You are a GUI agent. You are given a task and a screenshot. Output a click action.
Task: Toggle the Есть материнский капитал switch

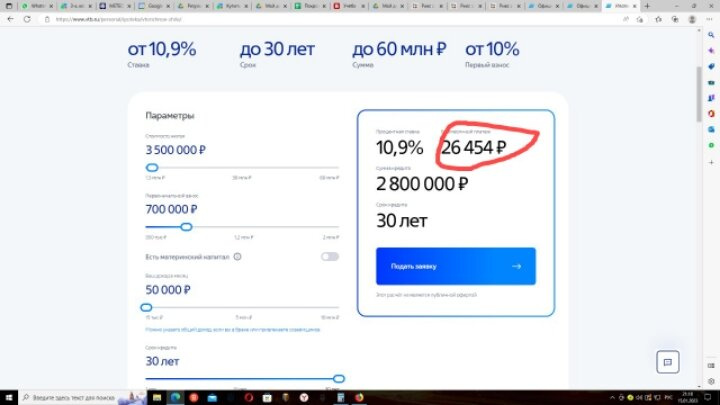coord(329,257)
